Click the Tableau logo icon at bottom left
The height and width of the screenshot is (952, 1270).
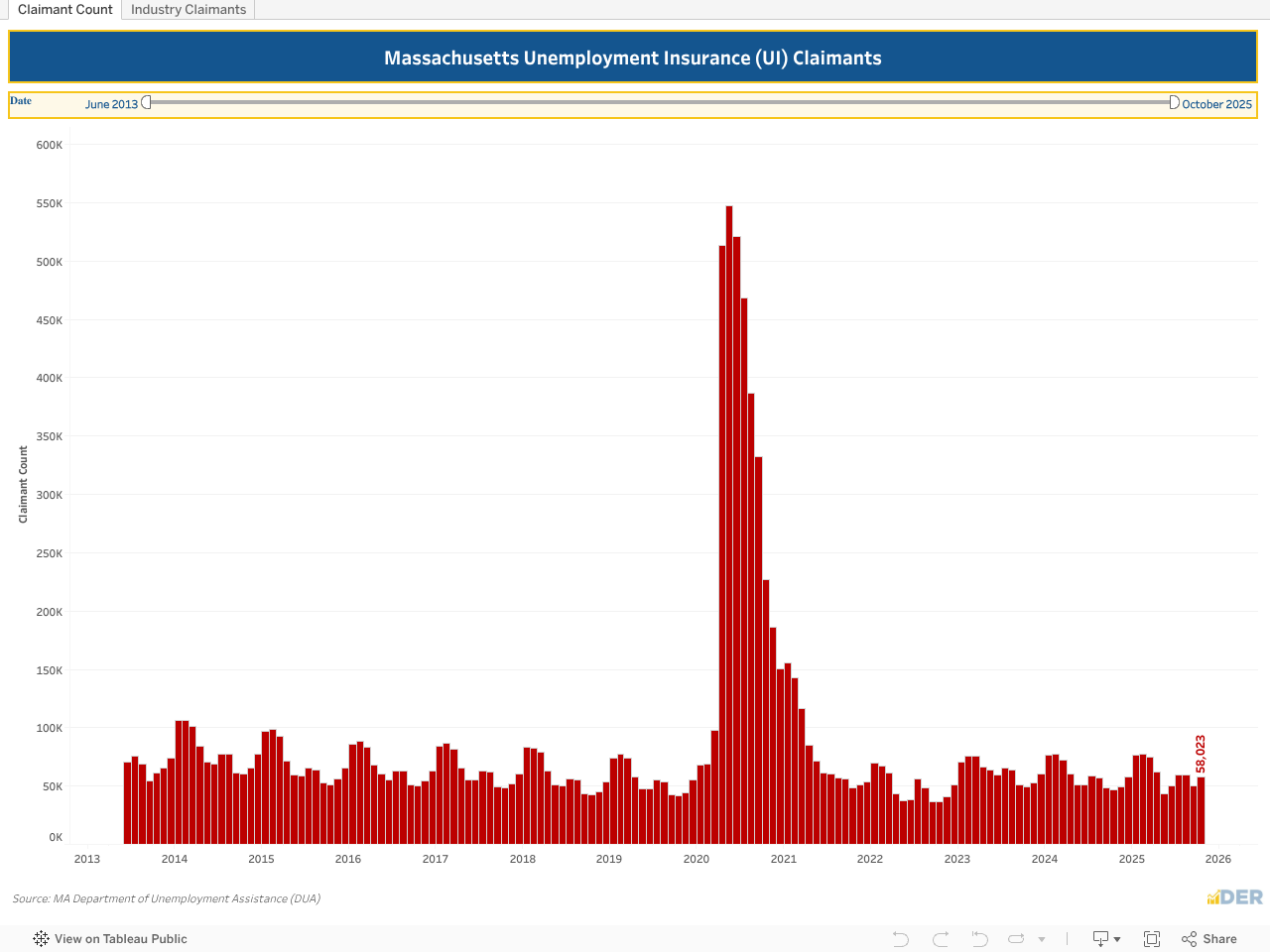point(41,939)
